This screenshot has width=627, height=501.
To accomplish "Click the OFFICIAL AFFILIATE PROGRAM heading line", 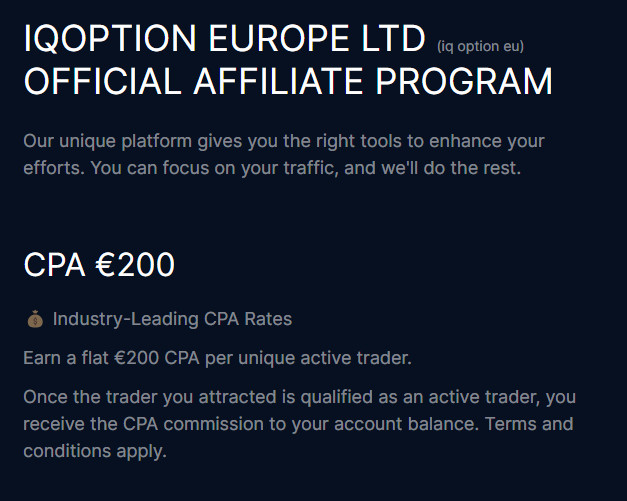I will click(x=288, y=82).
